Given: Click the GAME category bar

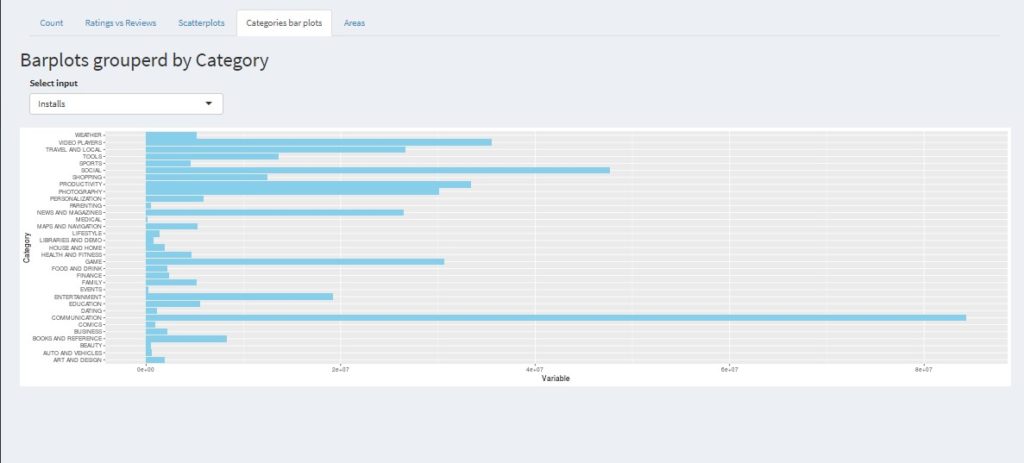Looking at the screenshot, I should tap(295, 261).
